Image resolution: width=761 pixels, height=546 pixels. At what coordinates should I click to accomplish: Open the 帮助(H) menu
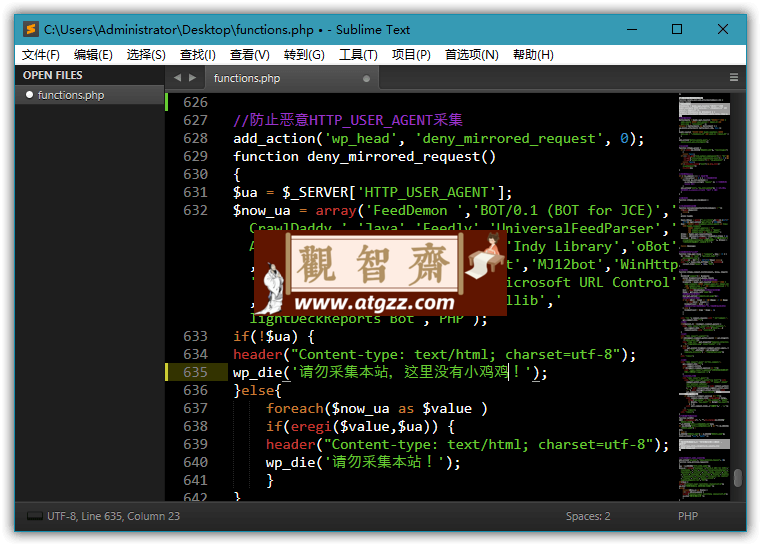pyautogui.click(x=533, y=55)
